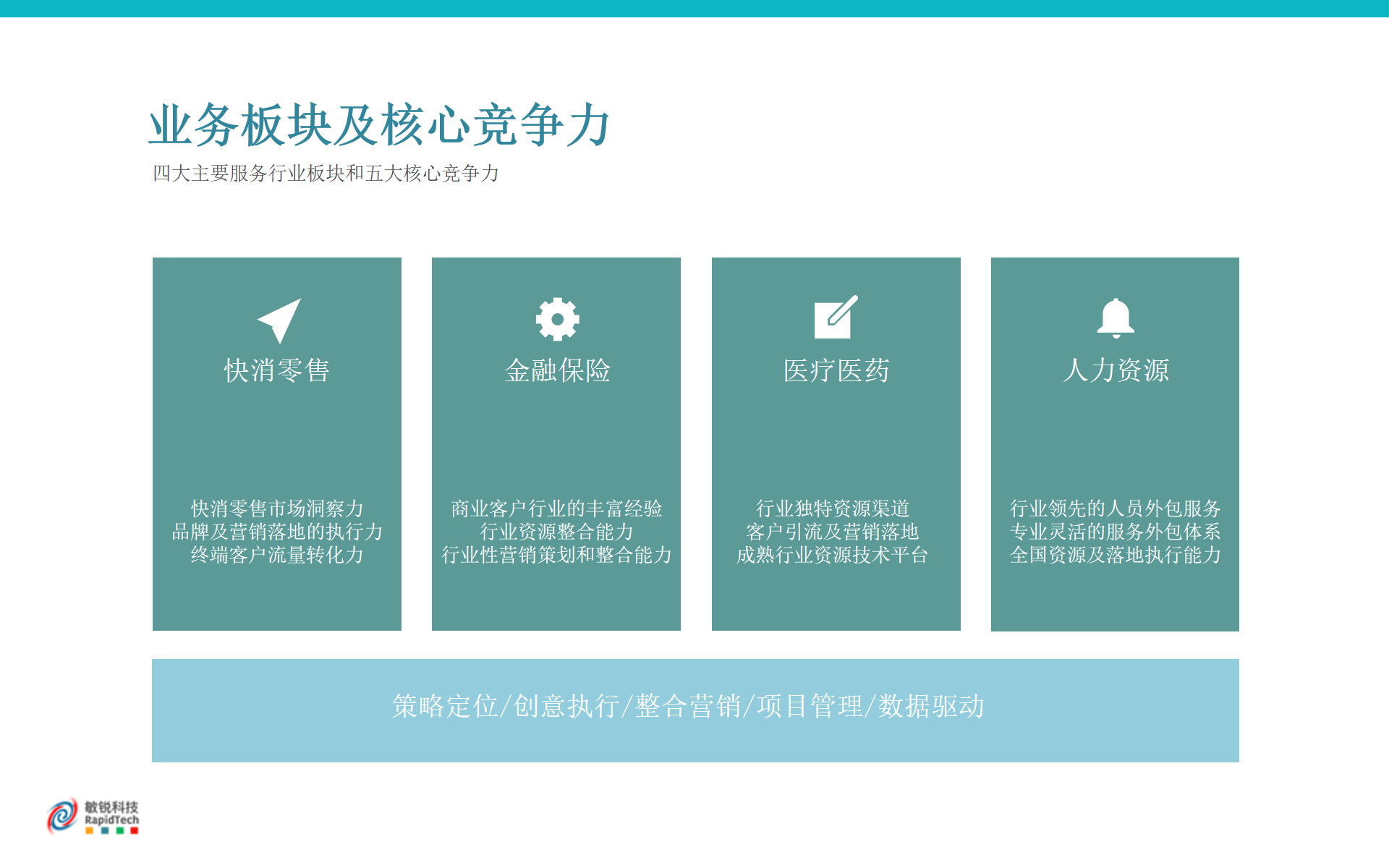Click the 敏锐科技 RapidTech logo text
1389x868 pixels.
(x=111, y=813)
